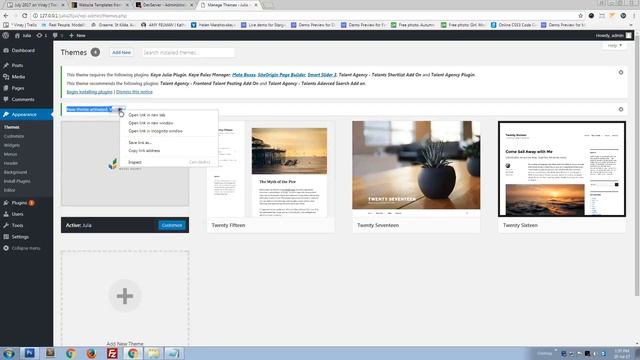This screenshot has height=360, width=640.
Task: Bookmark this page with the star icon
Action: (x=580, y=16)
